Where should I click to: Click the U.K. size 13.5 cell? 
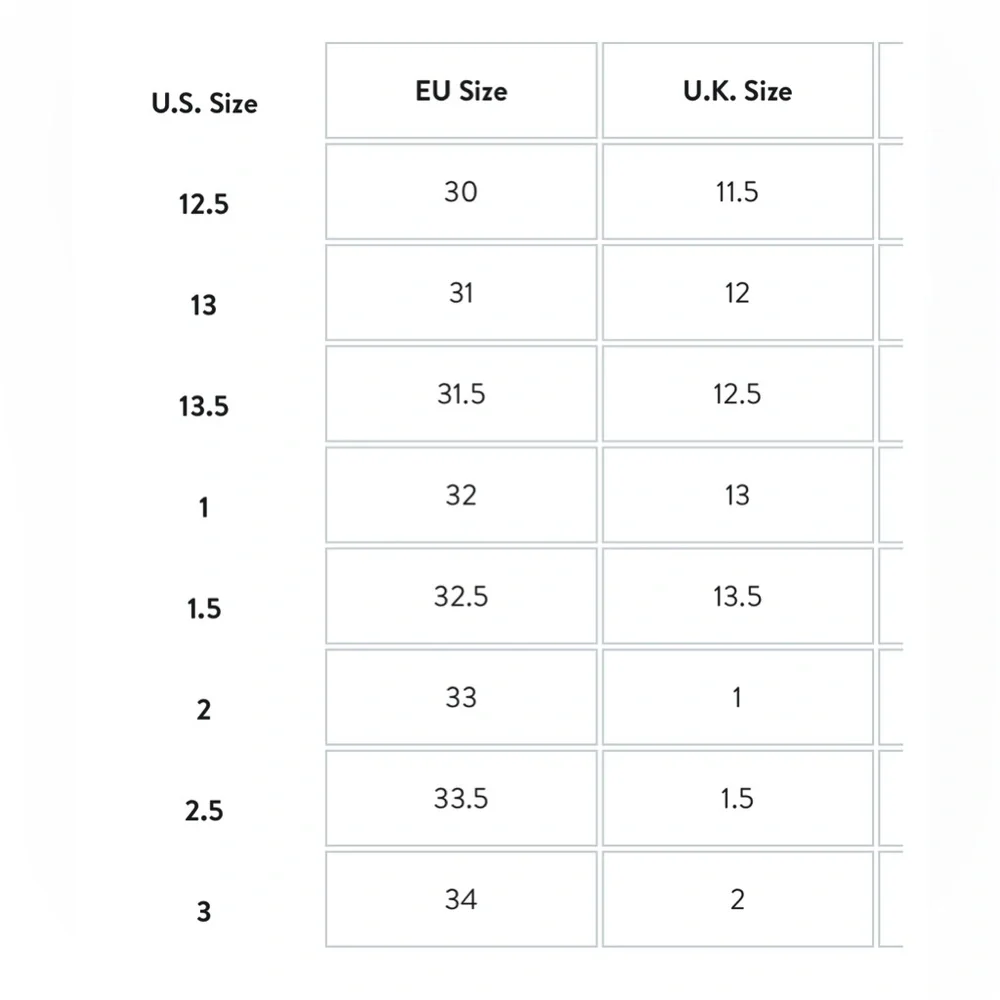(737, 596)
